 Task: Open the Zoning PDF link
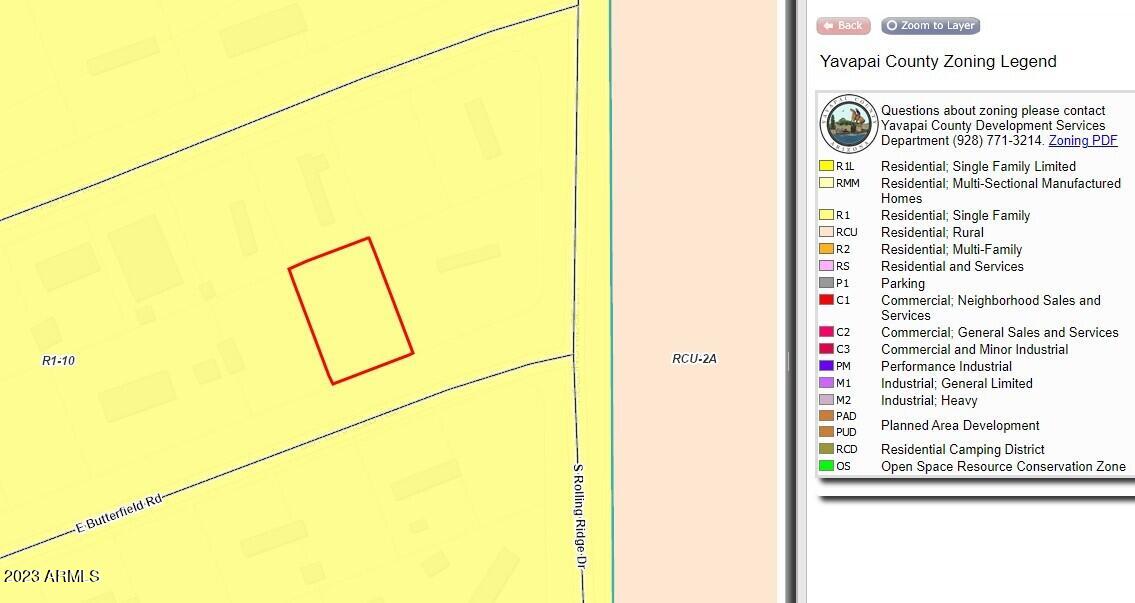coord(1083,141)
